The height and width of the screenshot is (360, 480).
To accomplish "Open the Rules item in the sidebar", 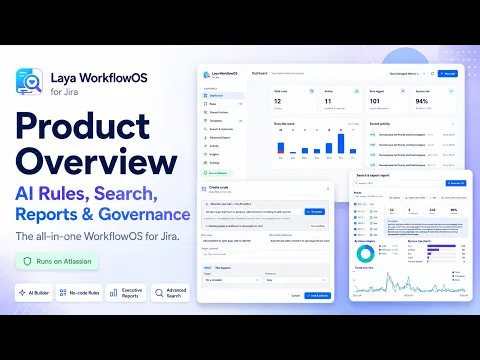I will tap(223, 104).
